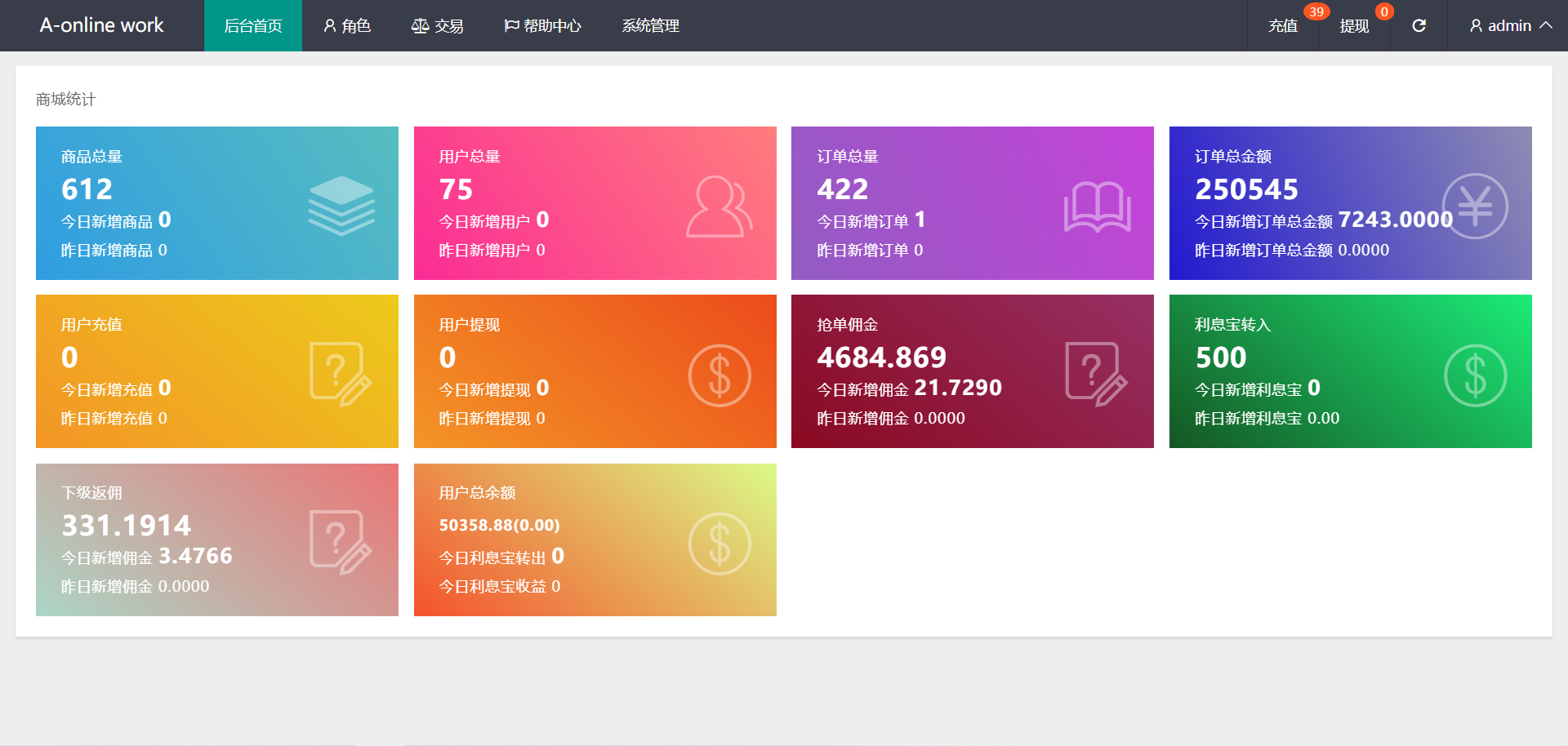Click the refresh icon in top bar
The image size is (1568, 746).
tap(1419, 26)
